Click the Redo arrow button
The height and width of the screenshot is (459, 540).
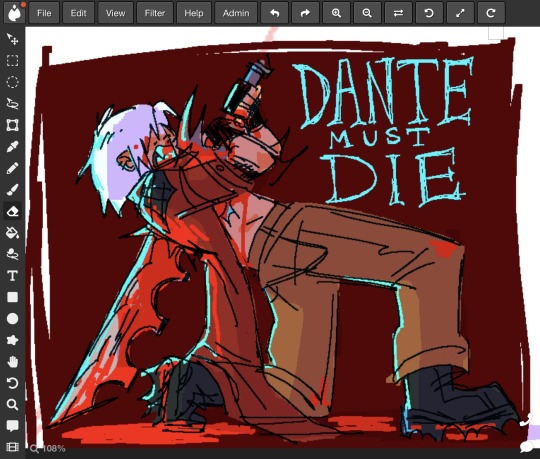point(305,13)
